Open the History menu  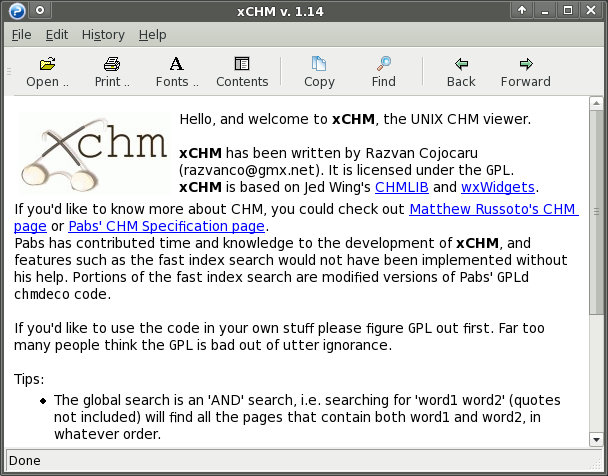click(103, 35)
